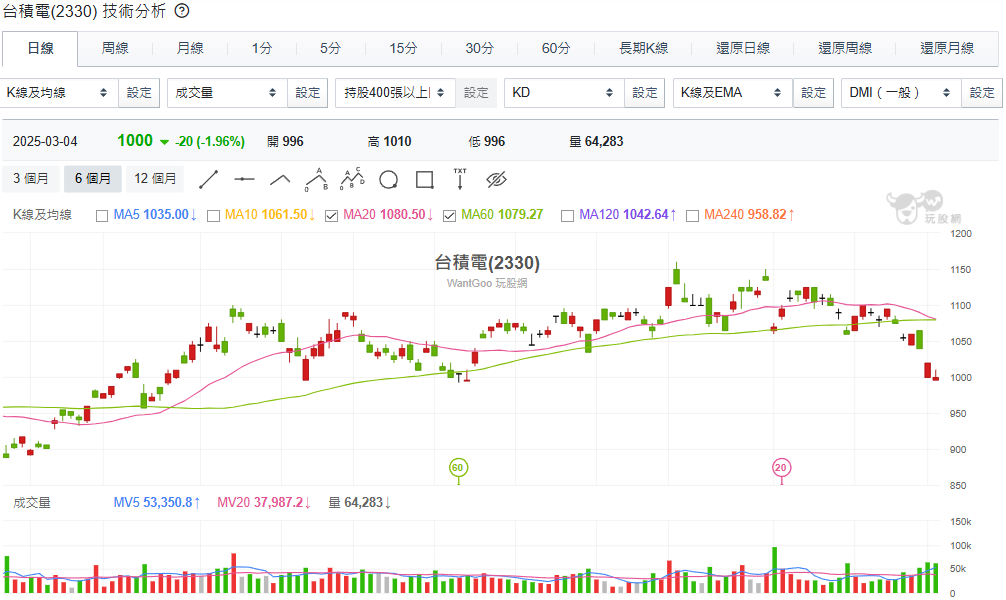Select the rectangle drawing tool

424,179
